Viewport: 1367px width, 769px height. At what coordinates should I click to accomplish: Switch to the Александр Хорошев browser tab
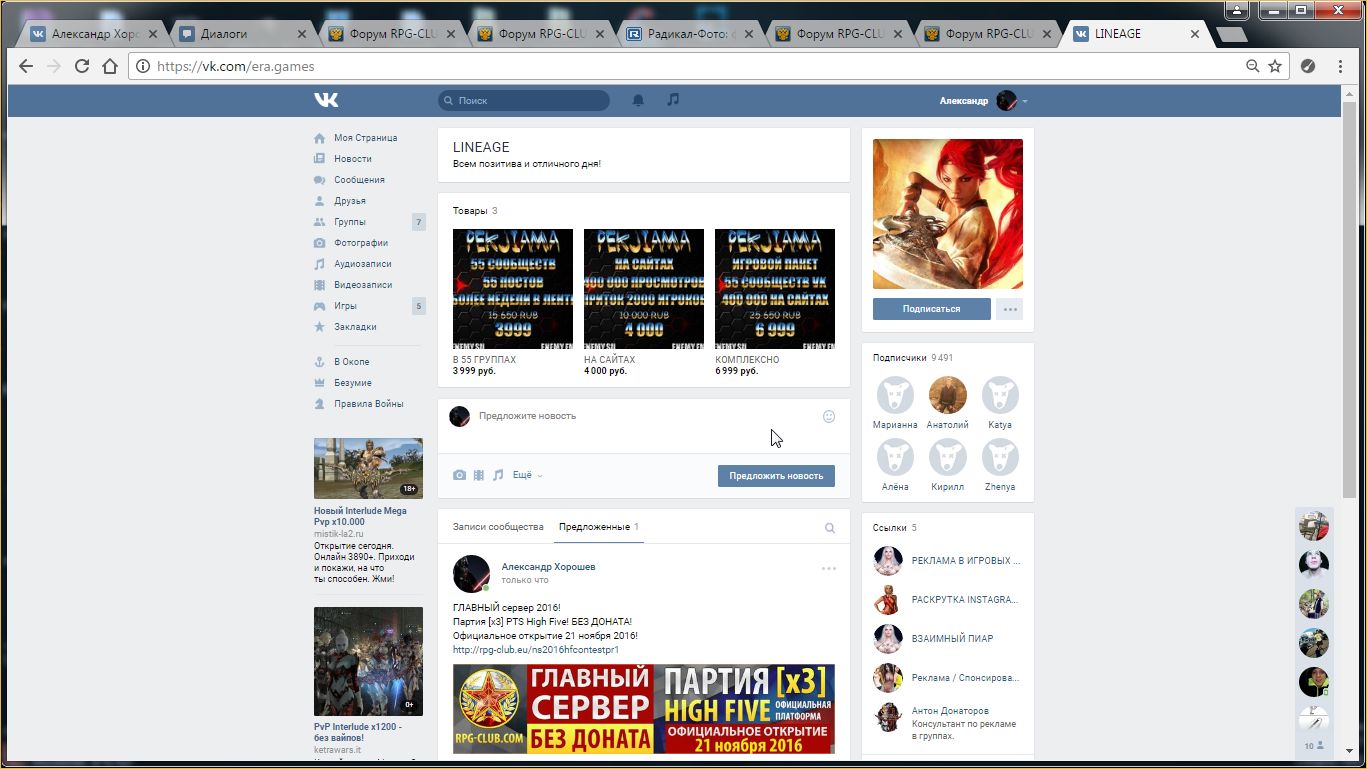tap(95, 34)
